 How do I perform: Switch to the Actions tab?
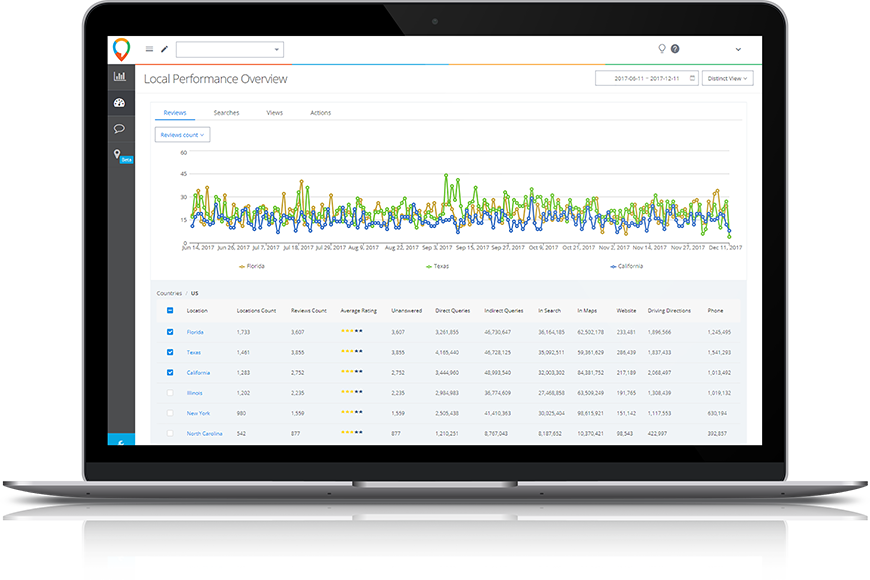pos(320,113)
